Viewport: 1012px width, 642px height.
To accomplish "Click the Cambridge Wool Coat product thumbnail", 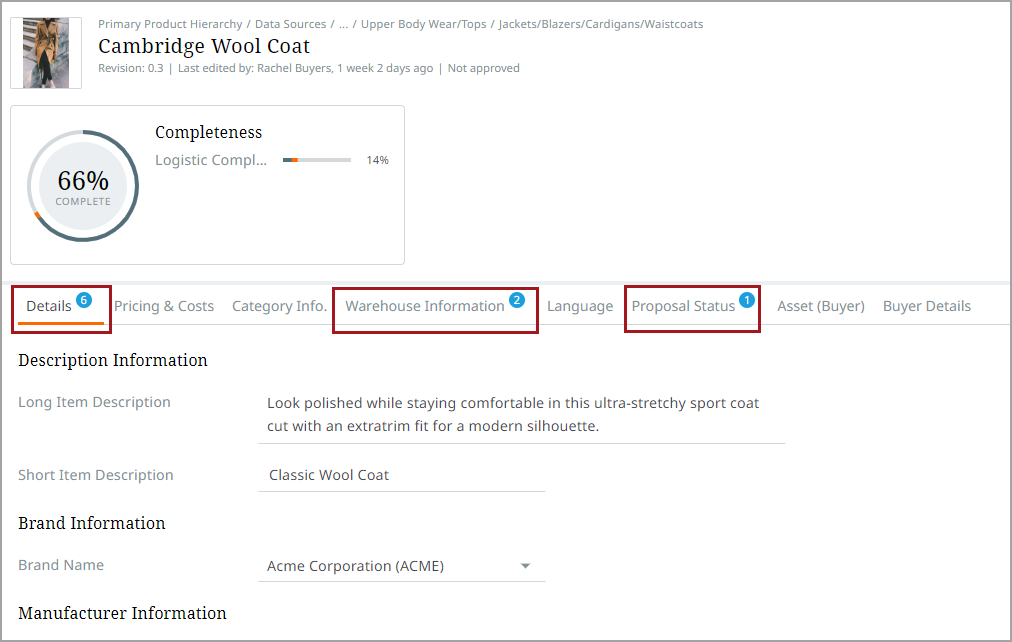I will tap(46, 53).
